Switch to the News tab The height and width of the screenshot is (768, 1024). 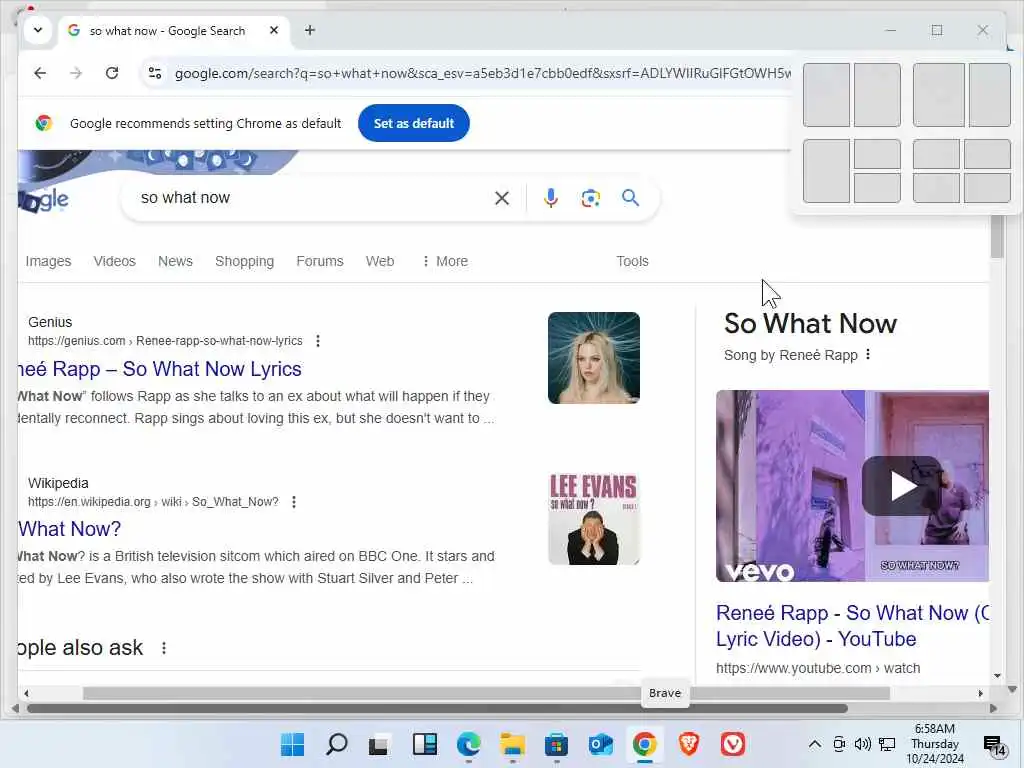coord(175,261)
